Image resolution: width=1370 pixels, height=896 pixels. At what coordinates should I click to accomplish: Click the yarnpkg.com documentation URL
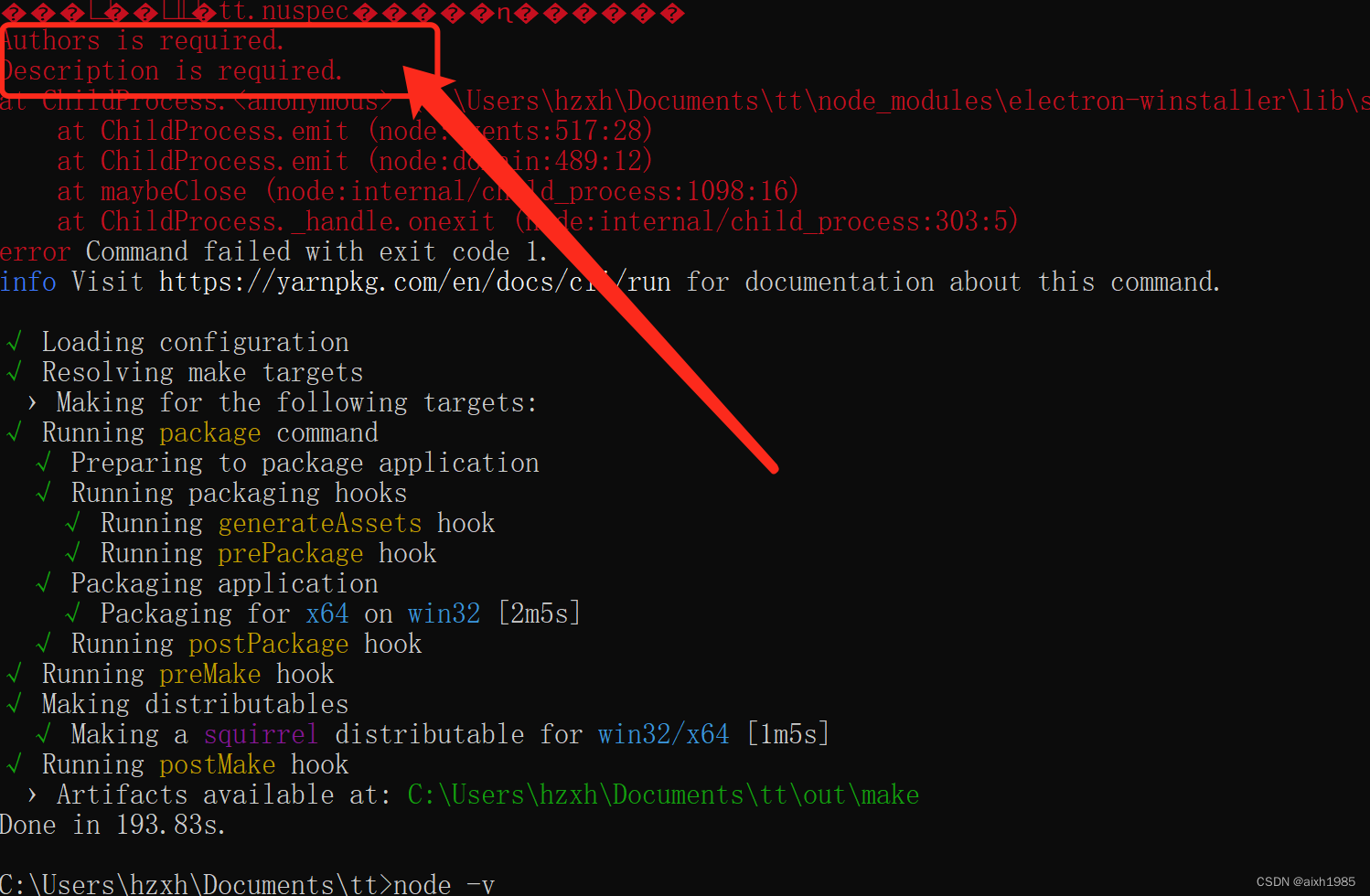(414, 282)
